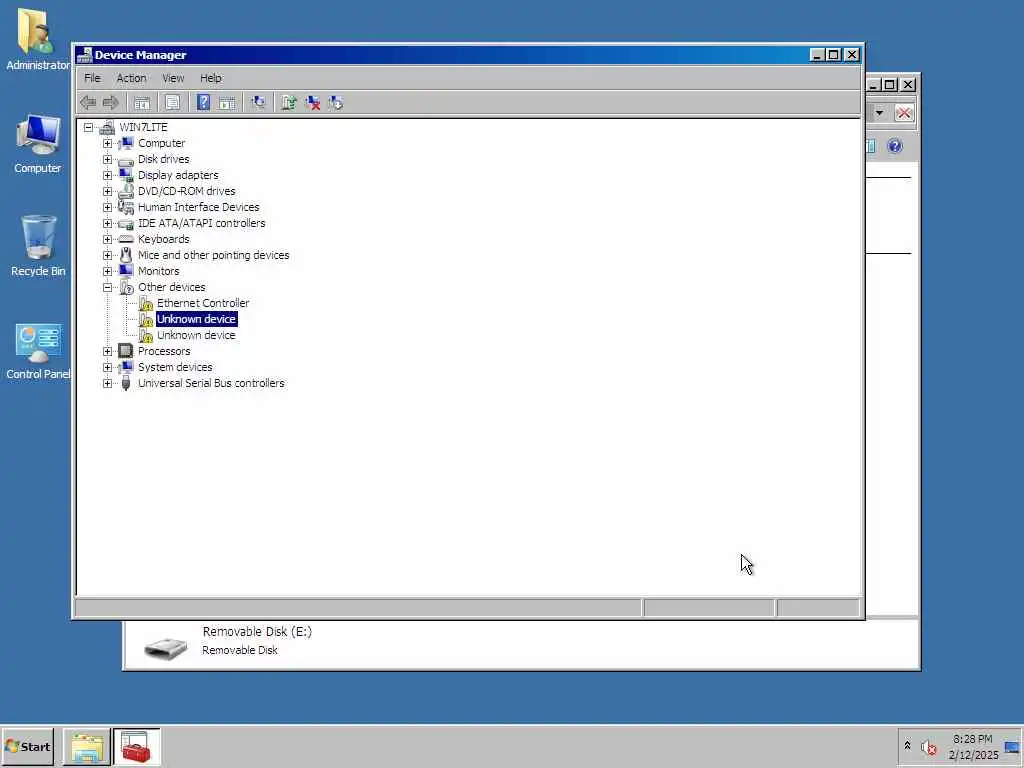The width and height of the screenshot is (1024, 768).
Task: Select the WIN7LITE label
Action: (143, 127)
